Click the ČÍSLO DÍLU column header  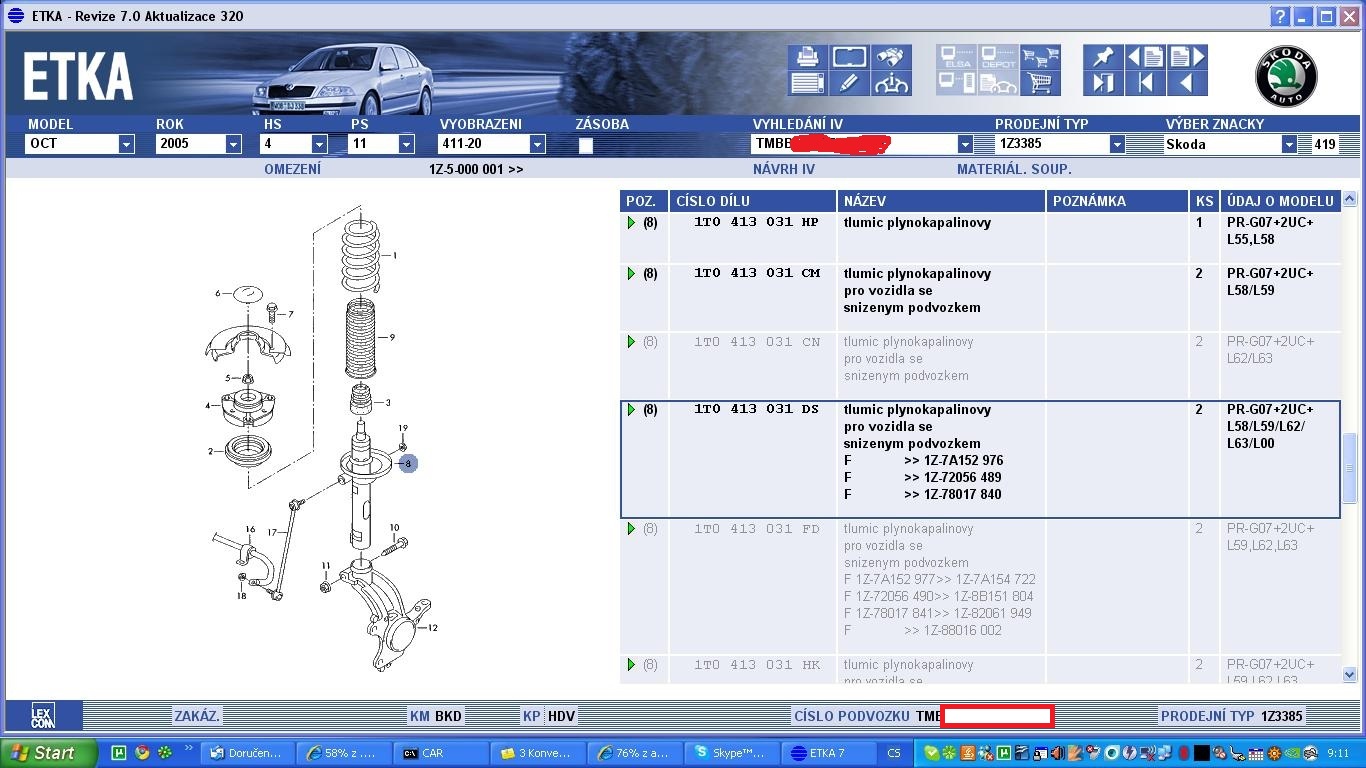pos(752,201)
